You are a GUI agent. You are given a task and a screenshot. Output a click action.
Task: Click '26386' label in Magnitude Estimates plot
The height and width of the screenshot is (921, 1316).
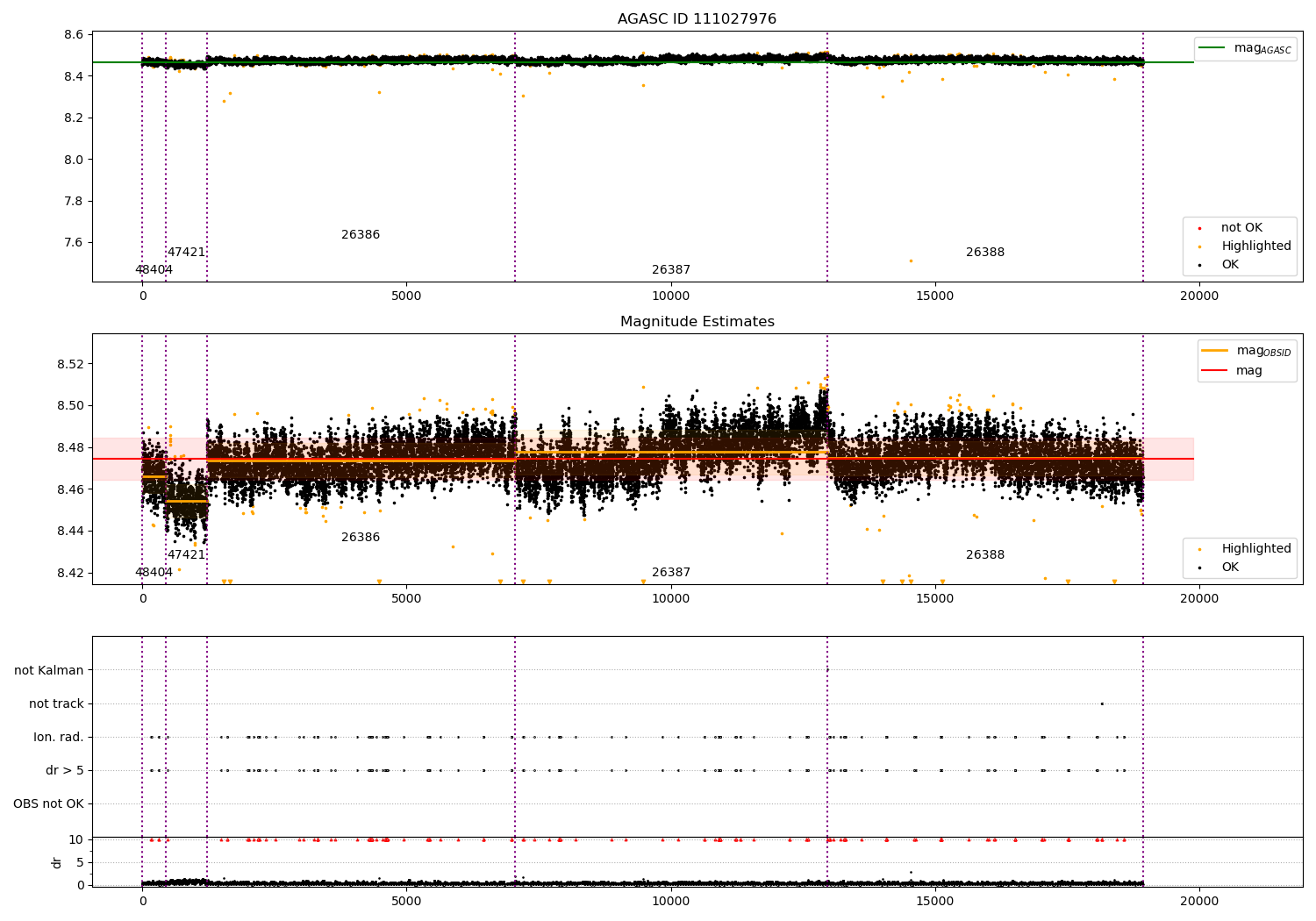[361, 538]
